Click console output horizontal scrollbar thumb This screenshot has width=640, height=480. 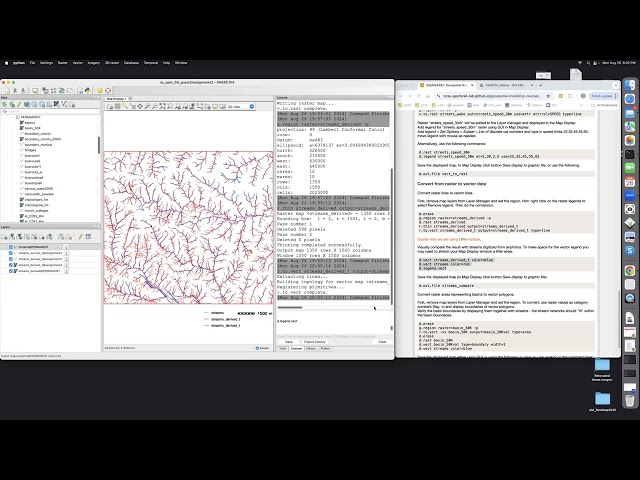pos(290,307)
